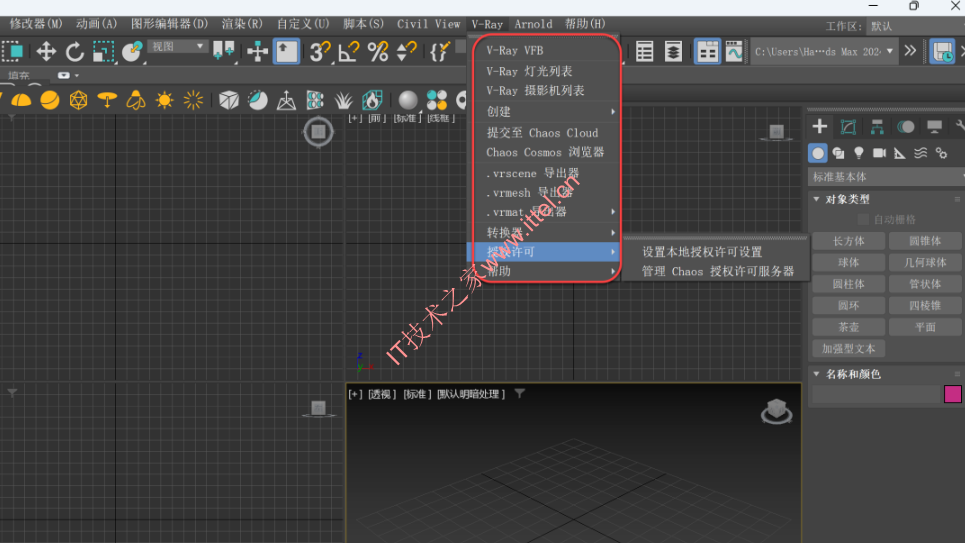The width and height of the screenshot is (965, 543).
Task: Toggle the 3D Snaps button
Action: [320, 52]
